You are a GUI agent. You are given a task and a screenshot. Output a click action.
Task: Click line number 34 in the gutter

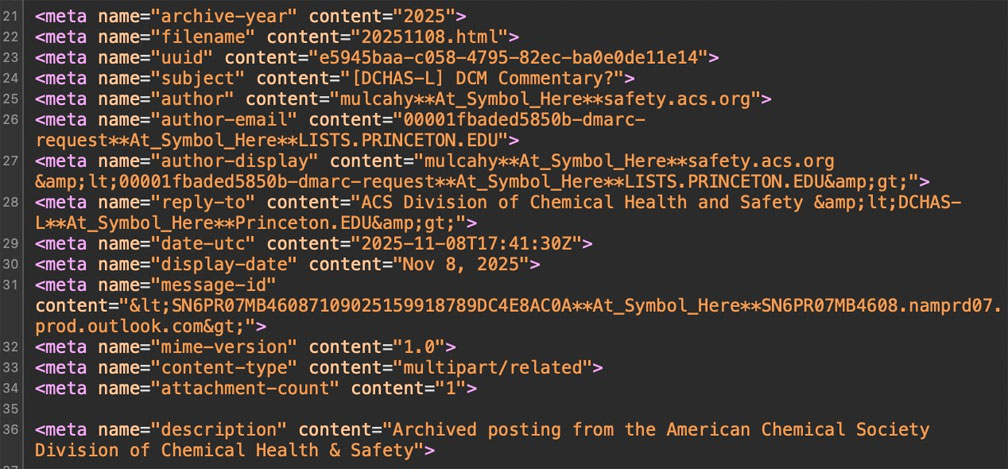coord(10,388)
